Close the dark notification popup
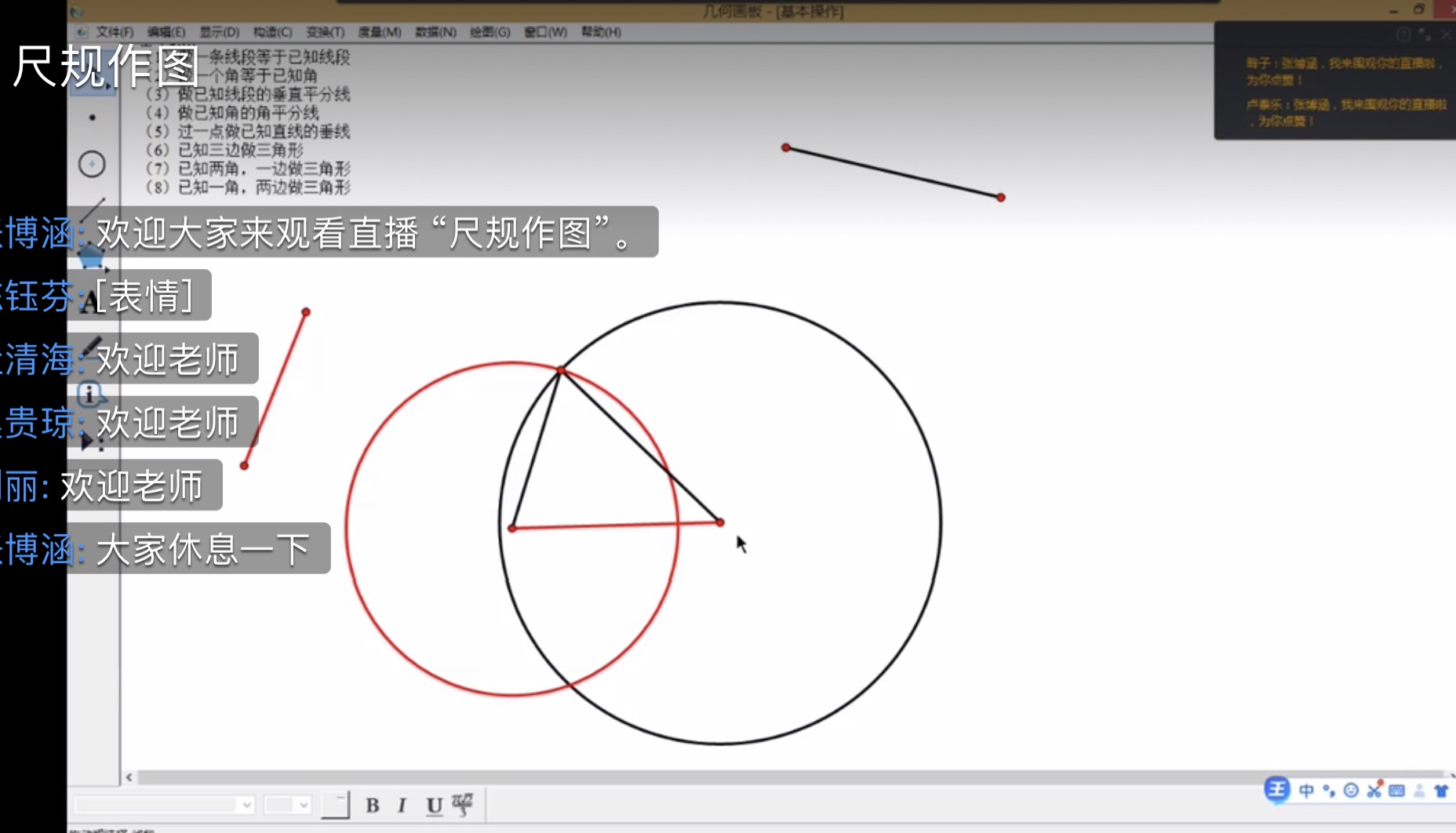 click(1446, 35)
